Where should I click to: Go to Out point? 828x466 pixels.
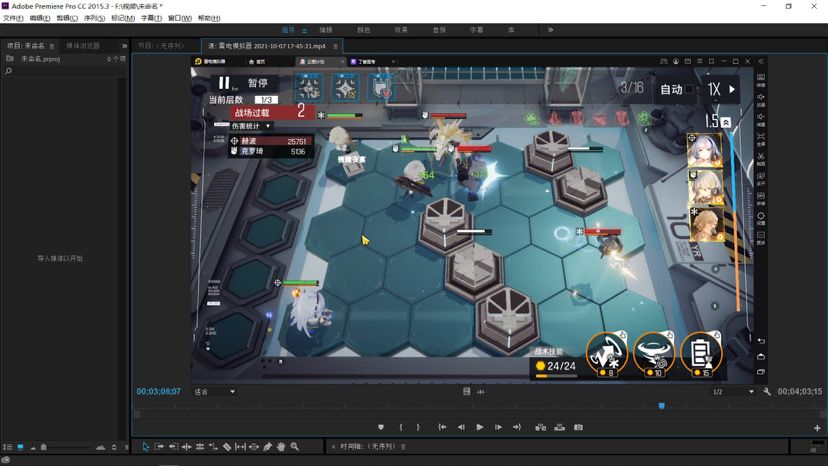coord(516,427)
